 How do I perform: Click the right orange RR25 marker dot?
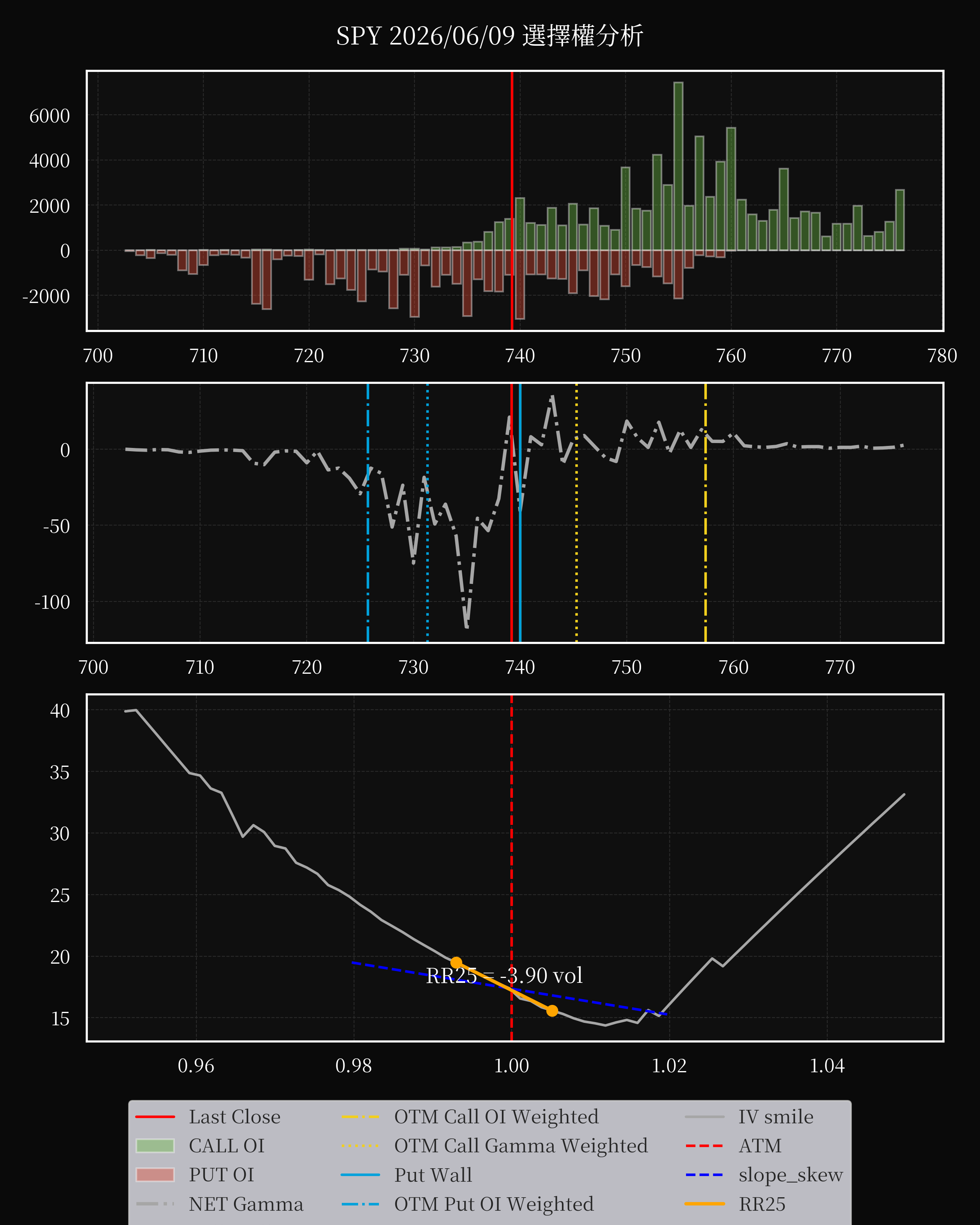coord(552,1010)
